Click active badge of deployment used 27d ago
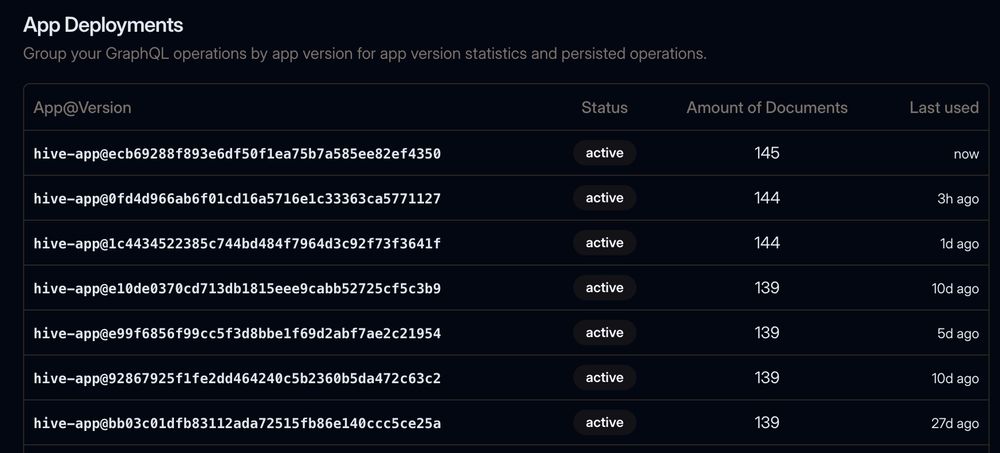Screen dimensions: 1000x453 tap(605, 423)
